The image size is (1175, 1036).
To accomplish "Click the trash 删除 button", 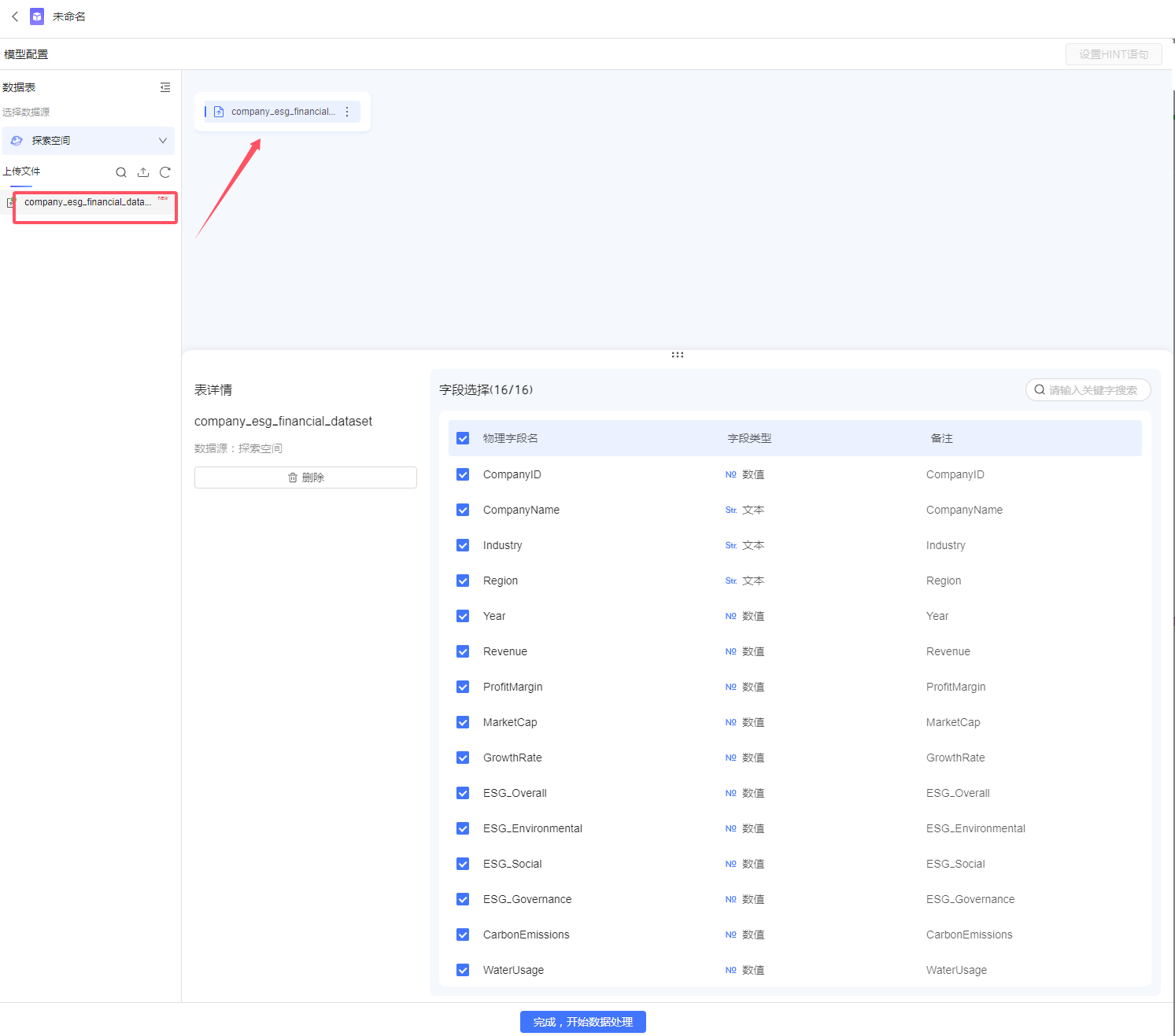I will (305, 477).
